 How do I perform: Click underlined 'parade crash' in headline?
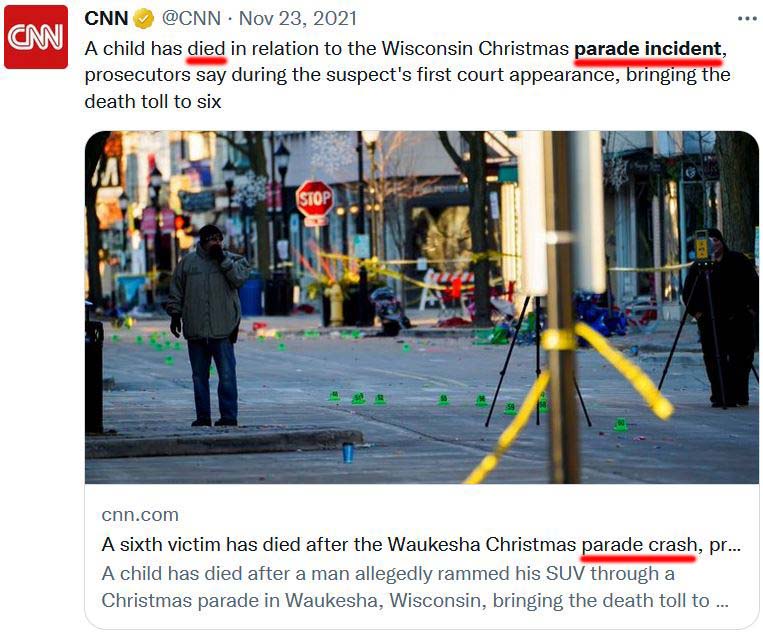pos(639,544)
